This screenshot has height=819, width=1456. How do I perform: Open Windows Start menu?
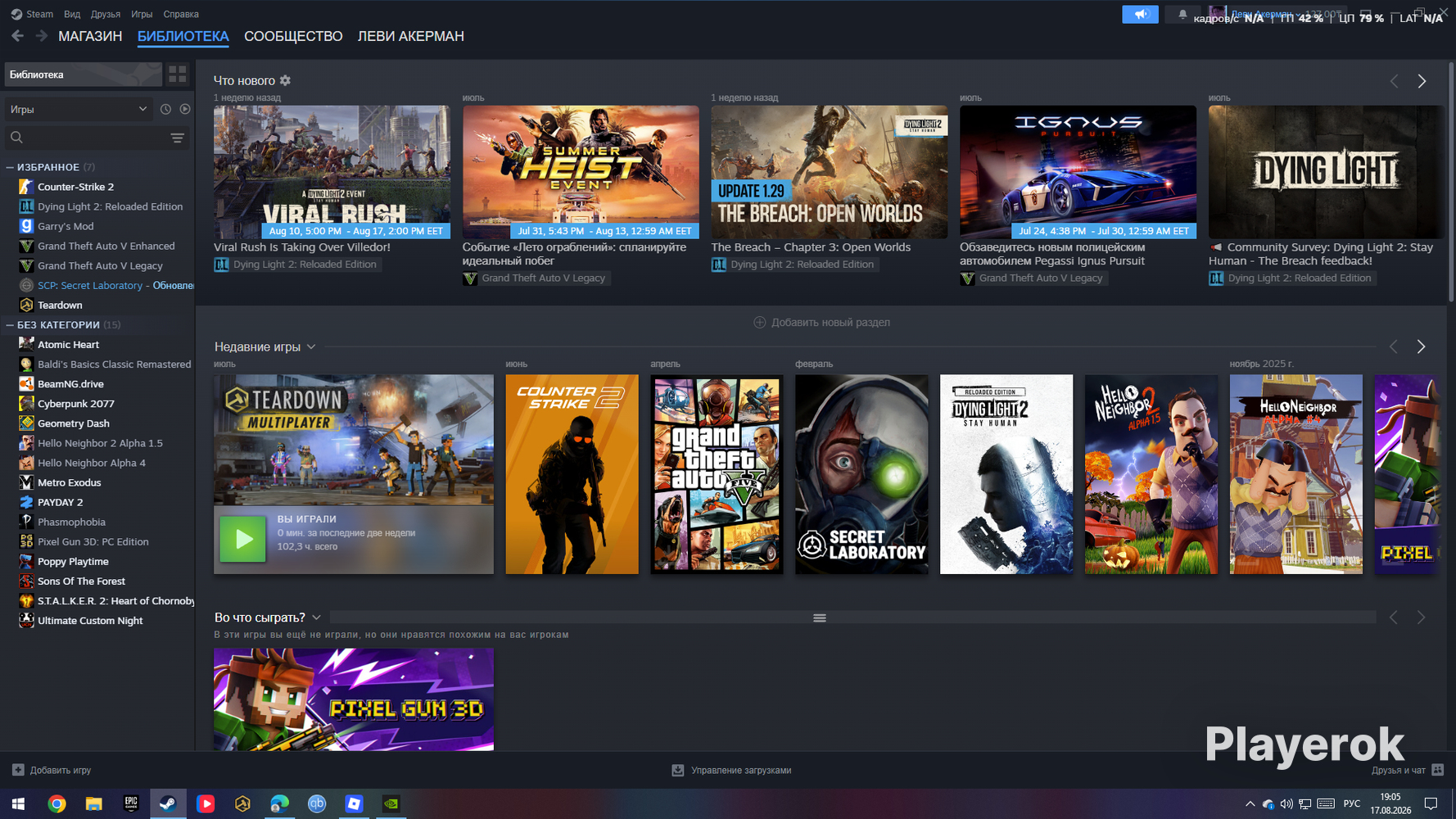point(18,803)
